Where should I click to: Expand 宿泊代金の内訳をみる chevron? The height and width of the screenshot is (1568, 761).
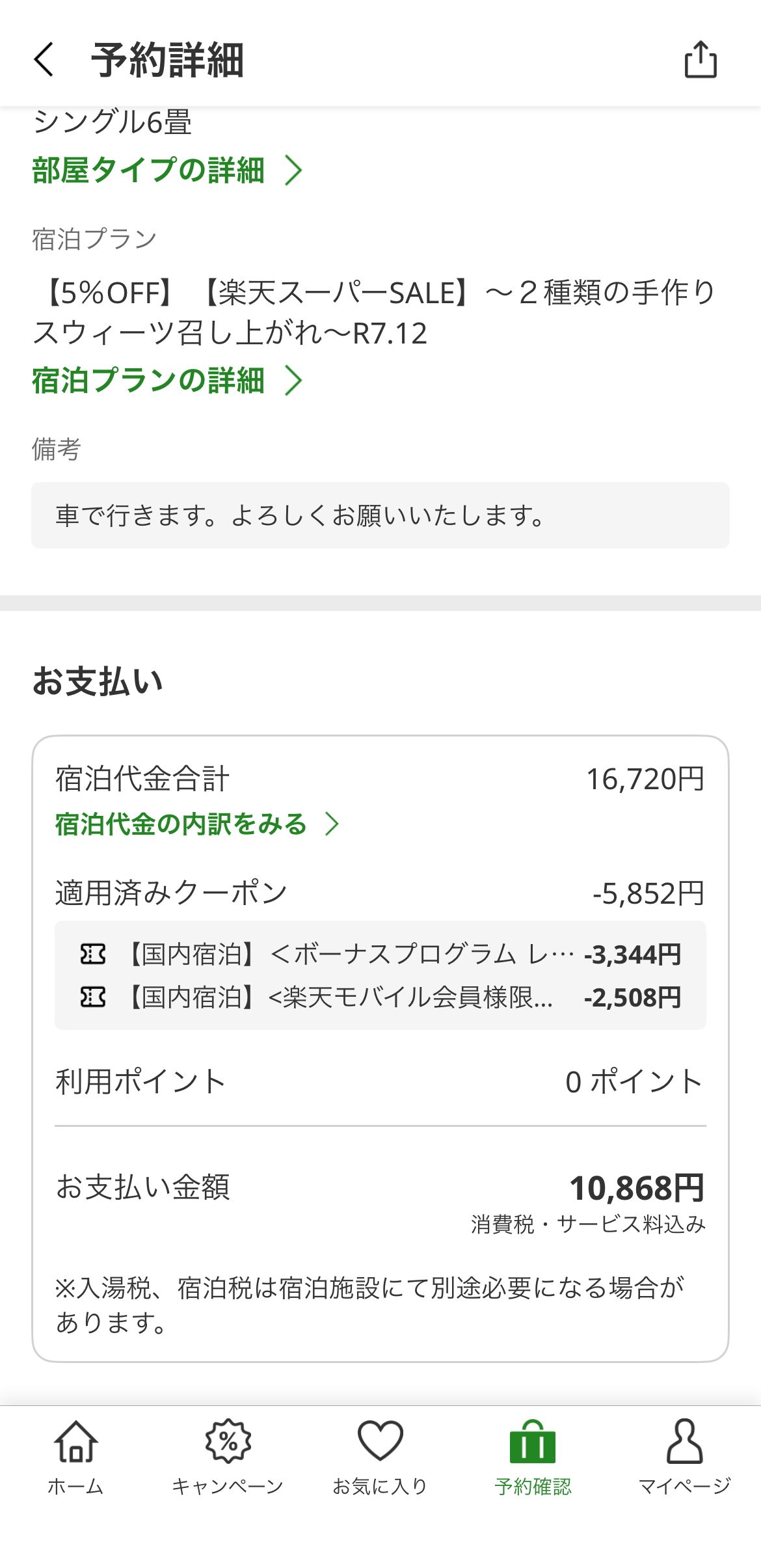coord(332,824)
